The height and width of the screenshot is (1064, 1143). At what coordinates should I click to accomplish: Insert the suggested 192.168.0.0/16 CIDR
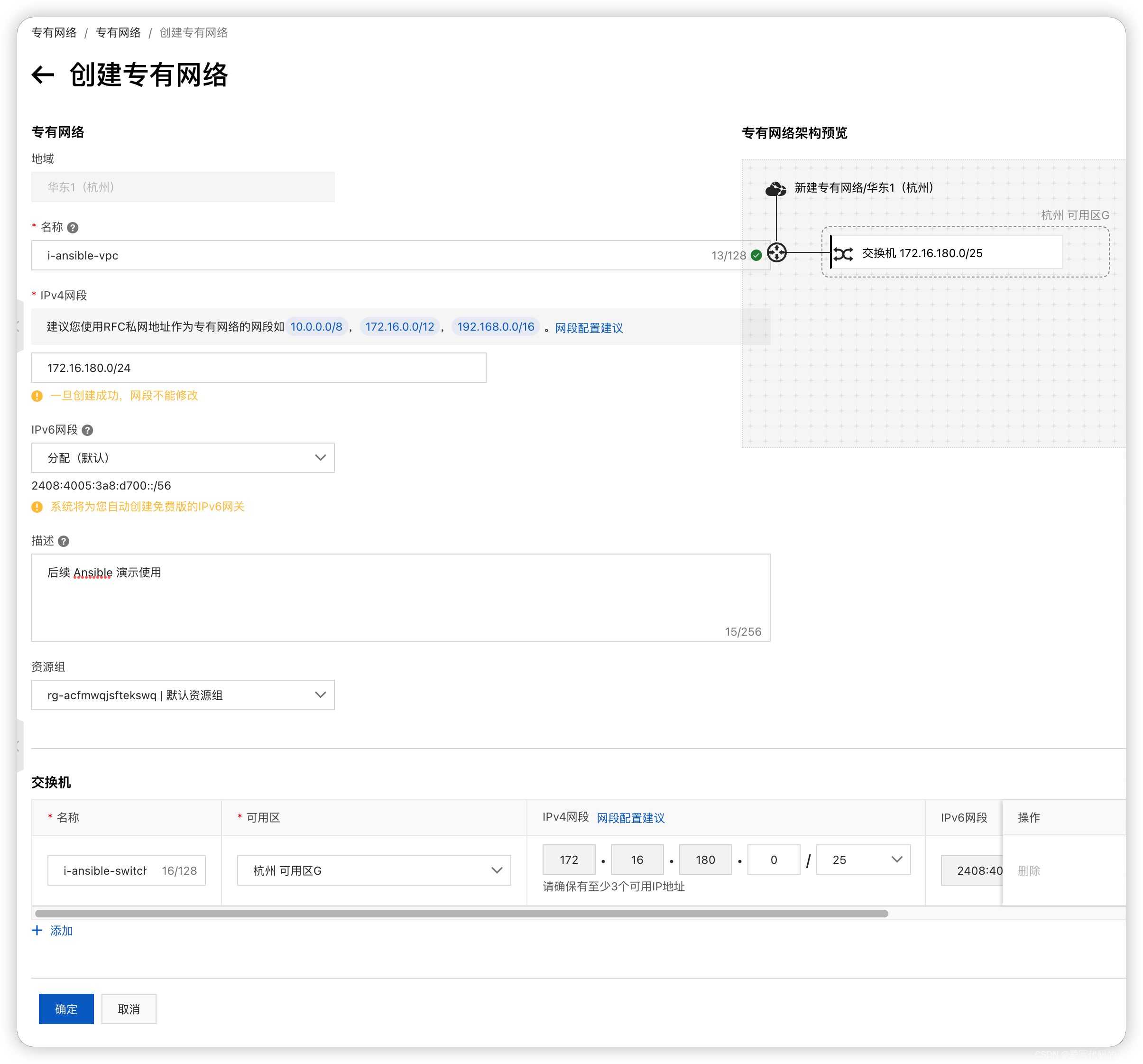coord(496,327)
